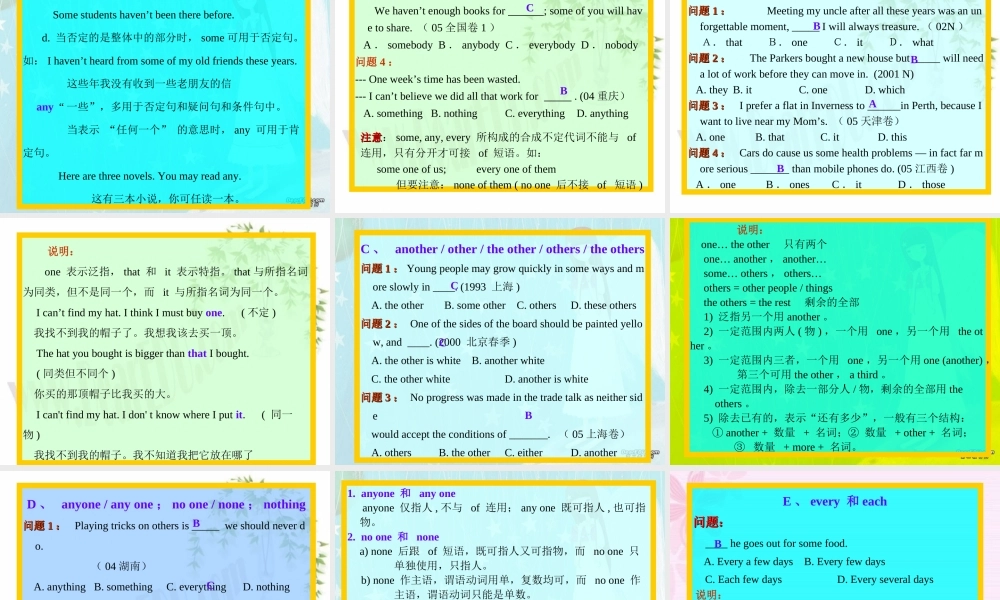The width and height of the screenshot is (1000, 600).
Task: Click the option 'D. what'
Action: click(x=911, y=43)
